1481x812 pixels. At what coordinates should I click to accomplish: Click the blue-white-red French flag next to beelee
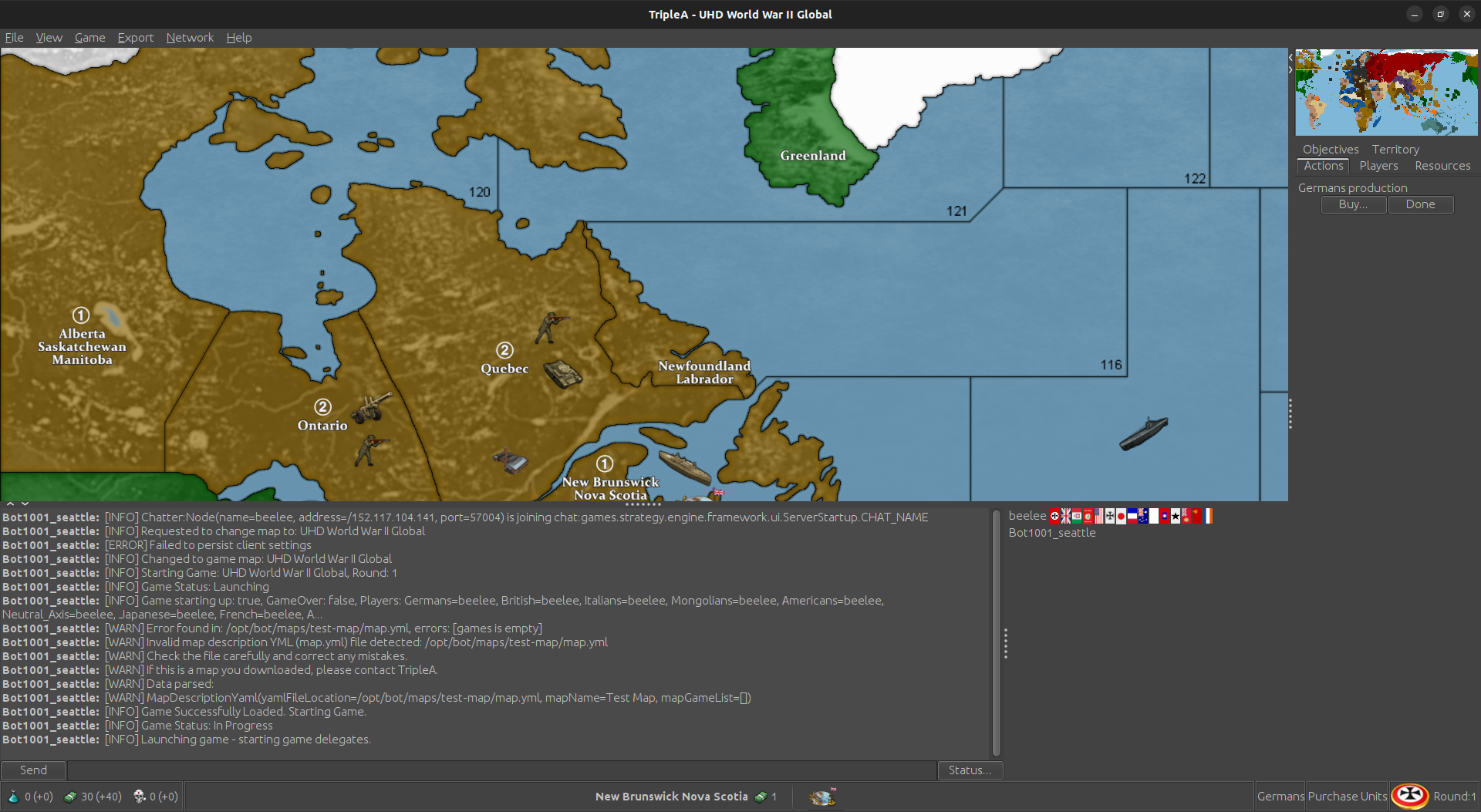coord(1132,516)
